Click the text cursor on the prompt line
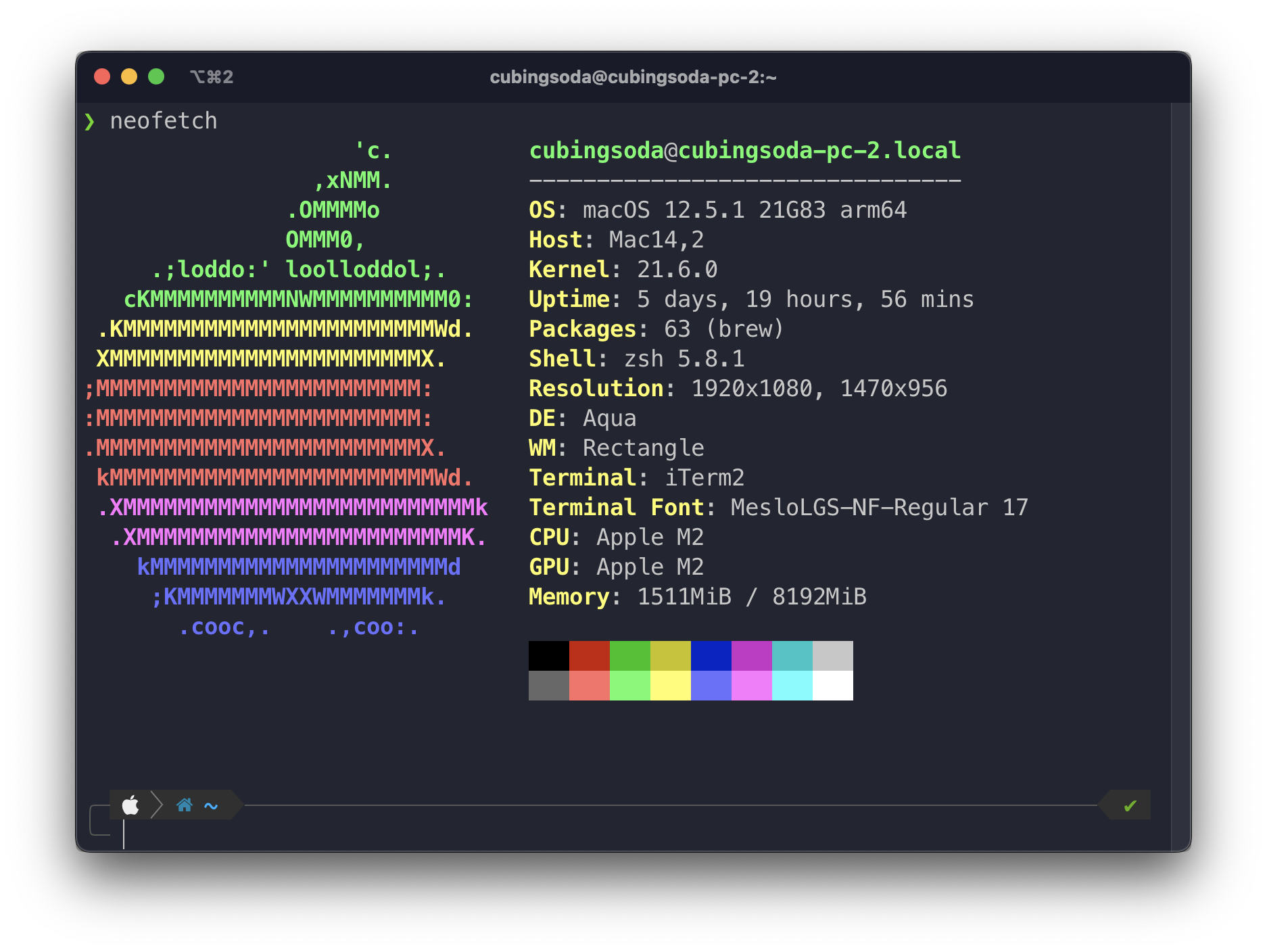Image resolution: width=1267 pixels, height=952 pixels. [x=124, y=834]
